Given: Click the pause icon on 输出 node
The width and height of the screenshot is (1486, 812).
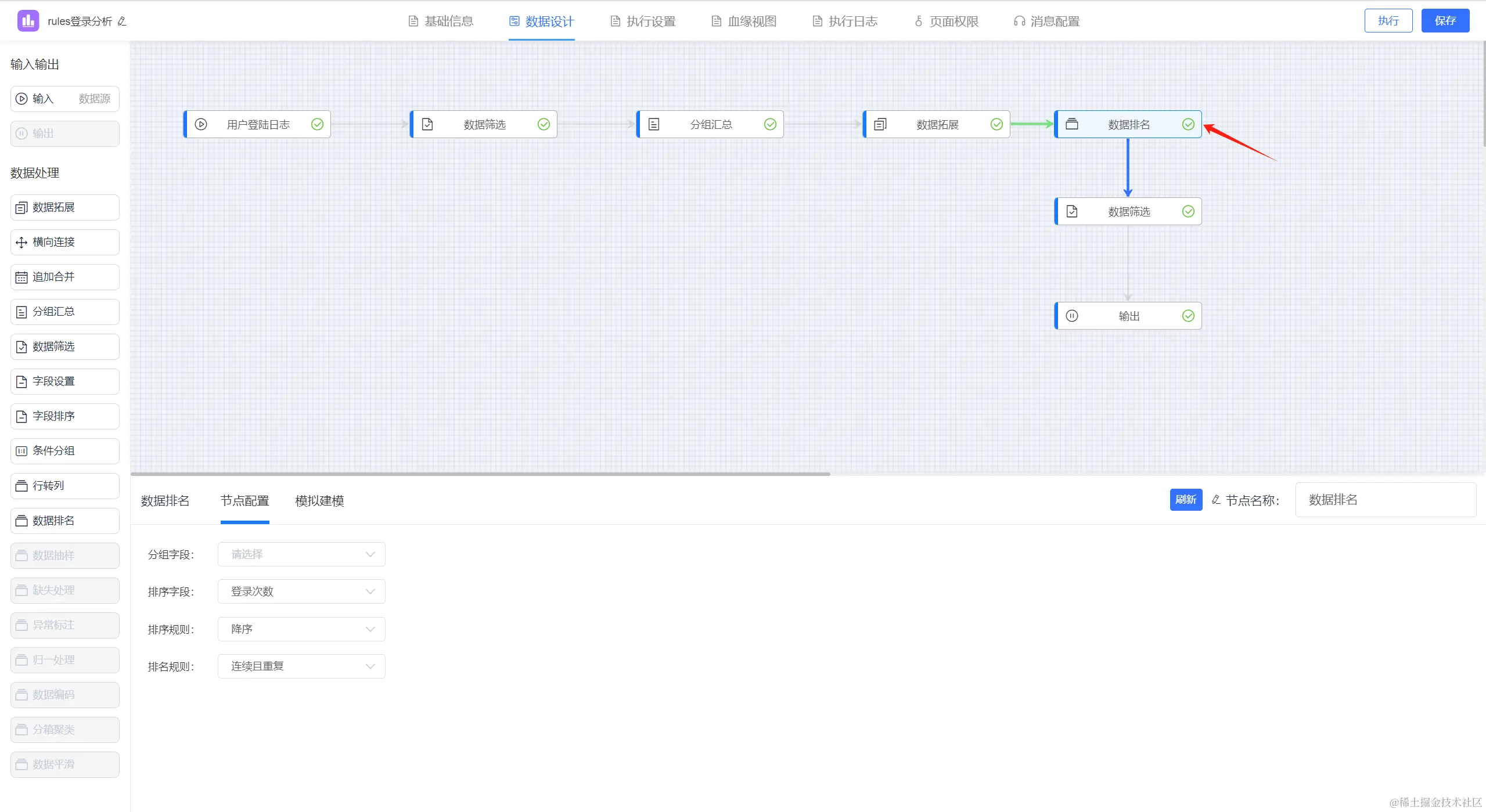Looking at the screenshot, I should point(1072,316).
